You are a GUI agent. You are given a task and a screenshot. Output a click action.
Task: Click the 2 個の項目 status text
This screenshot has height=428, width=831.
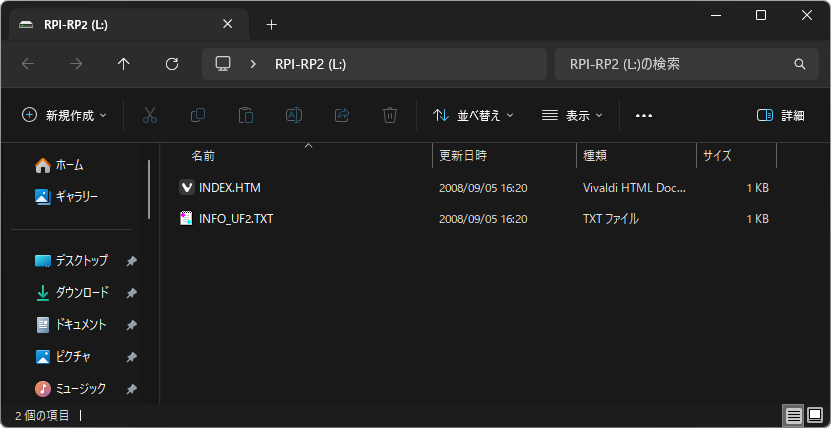pyautogui.click(x=42, y=415)
